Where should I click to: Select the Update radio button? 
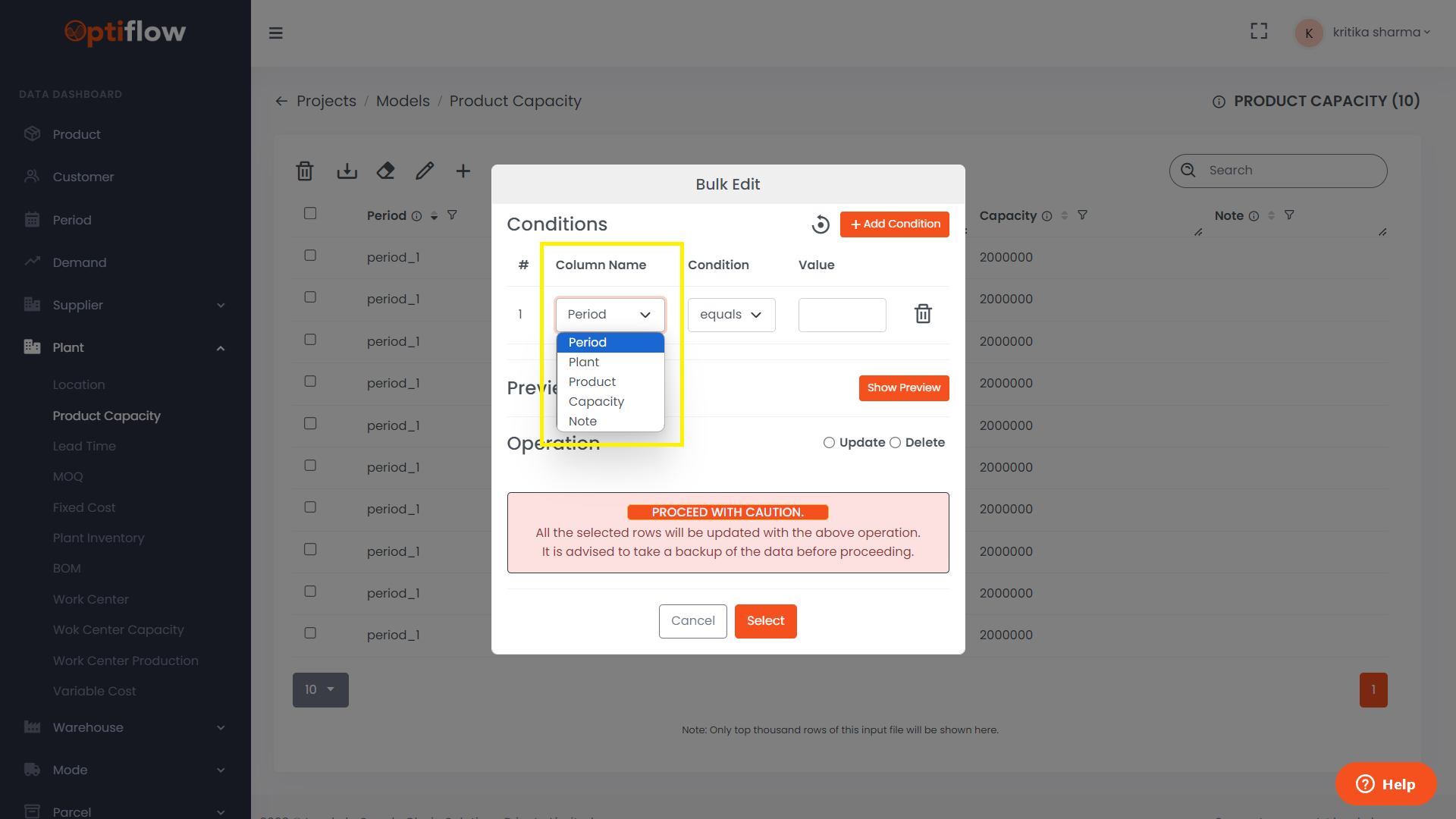click(x=829, y=443)
